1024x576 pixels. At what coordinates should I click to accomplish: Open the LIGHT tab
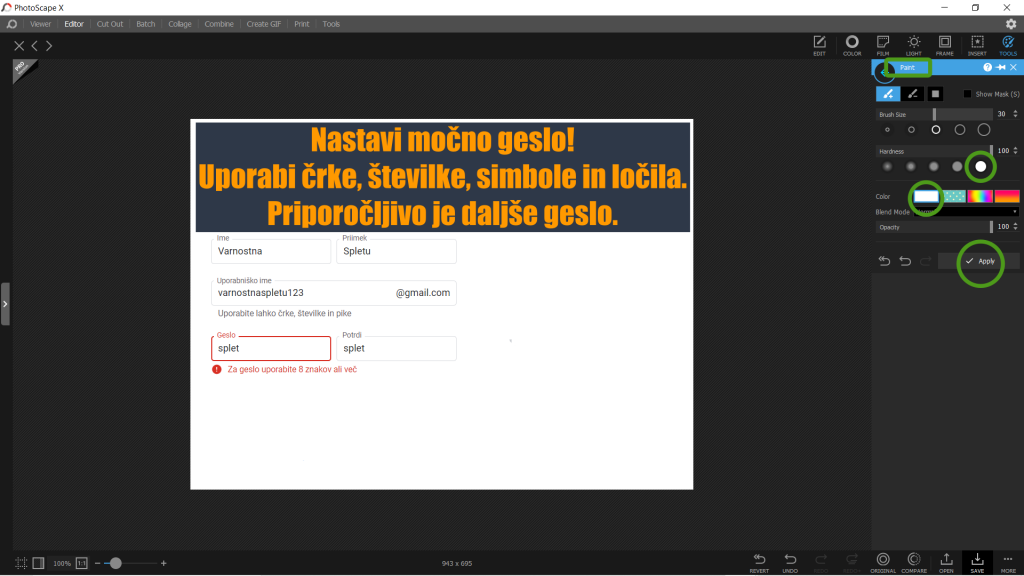[914, 46]
